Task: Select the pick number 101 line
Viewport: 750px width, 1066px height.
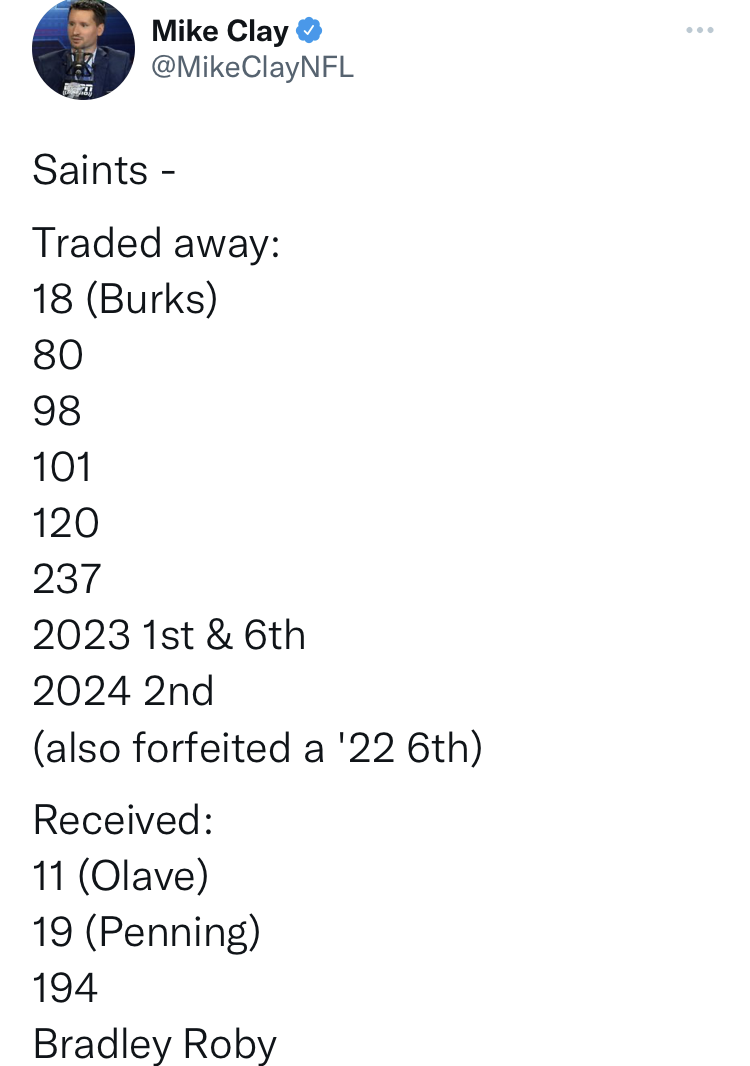Action: 62,467
